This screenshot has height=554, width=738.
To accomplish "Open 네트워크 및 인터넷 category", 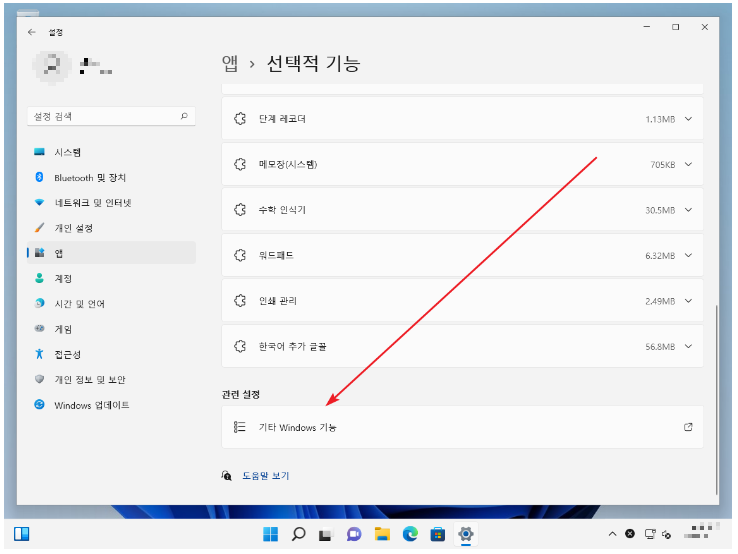I will point(112,203).
